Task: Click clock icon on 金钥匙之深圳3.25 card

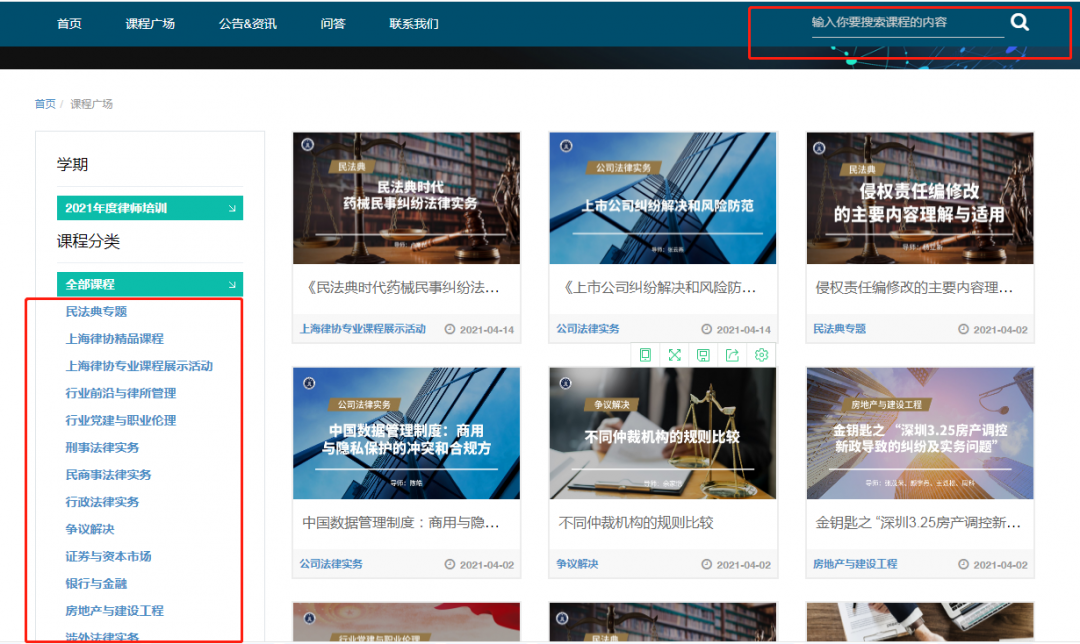Action: coord(964,564)
